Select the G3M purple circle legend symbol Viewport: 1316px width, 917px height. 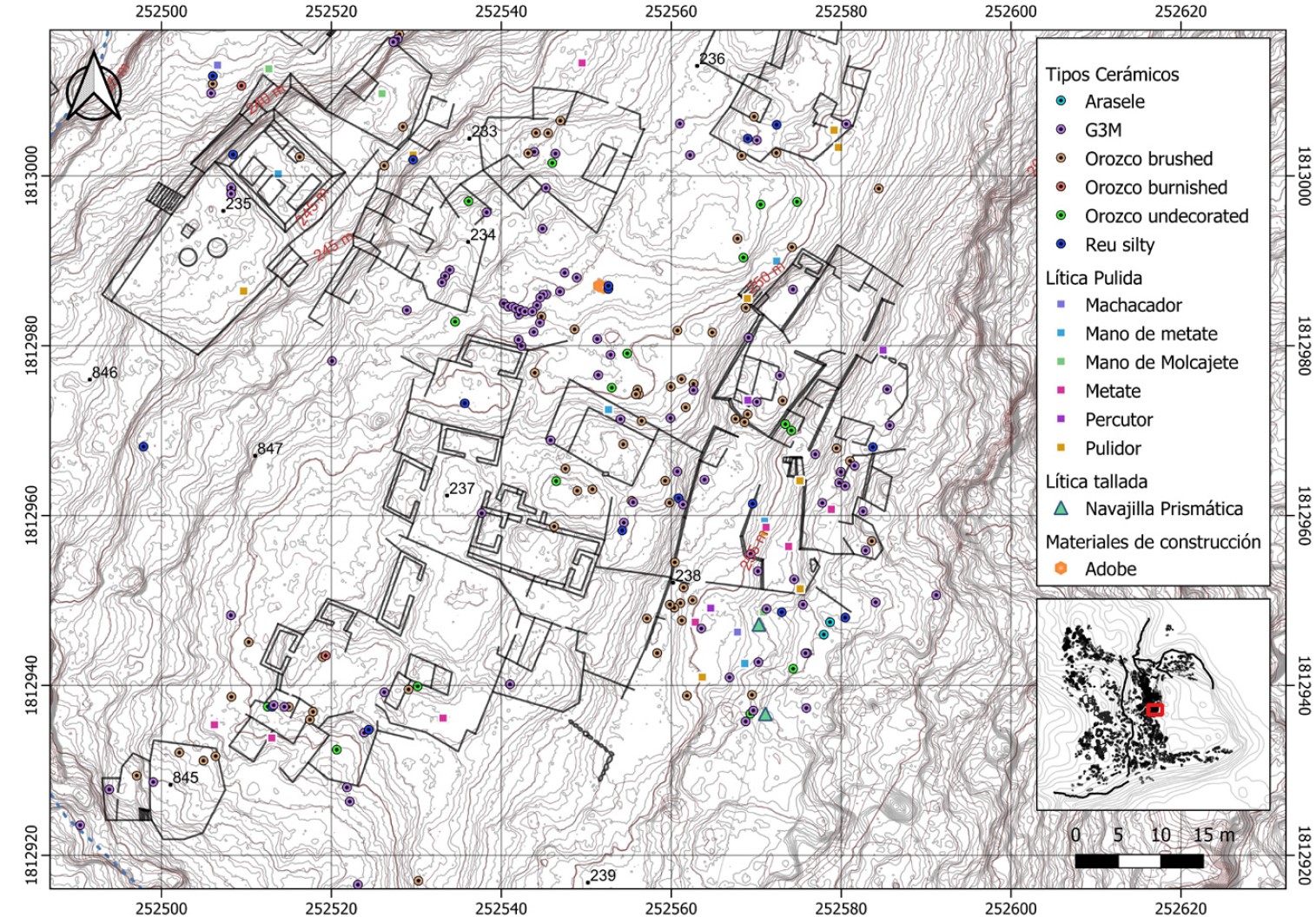click(x=1061, y=130)
